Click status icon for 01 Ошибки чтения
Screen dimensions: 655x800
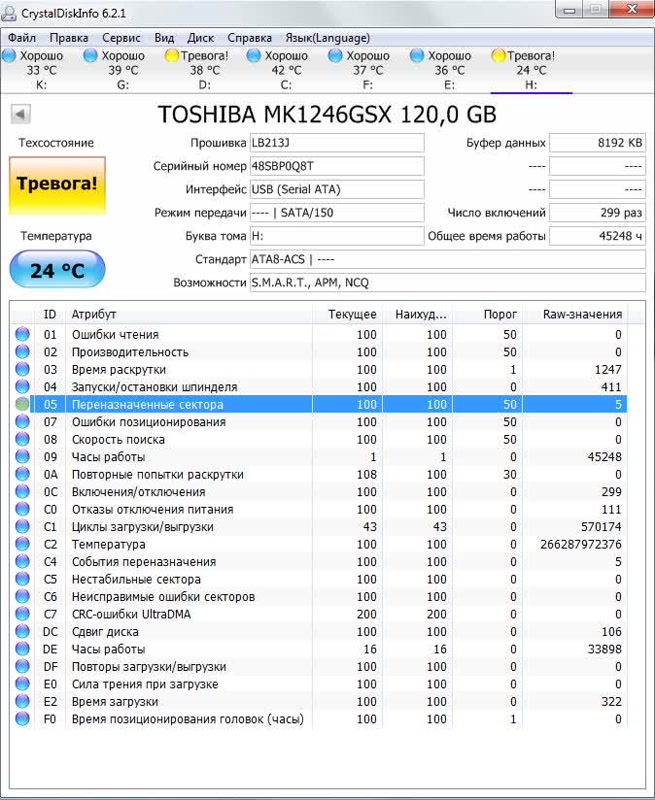[x=22, y=334]
